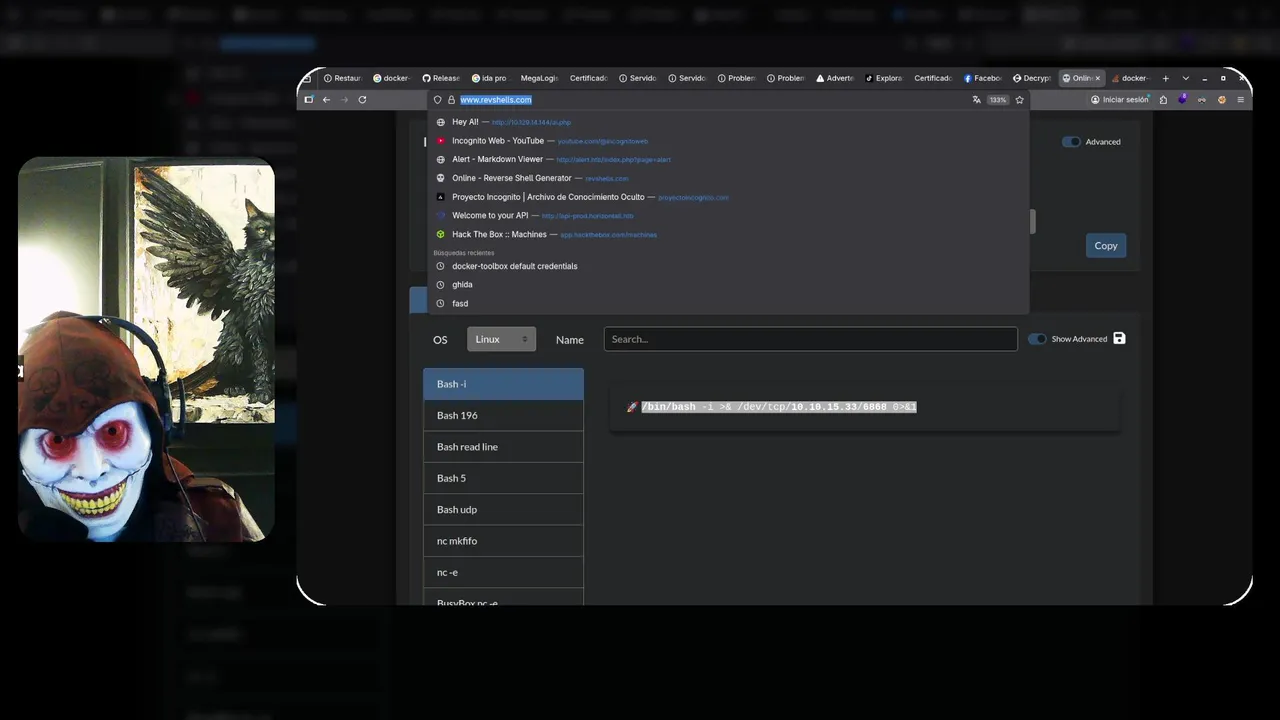Select the nc mkfifo shell
Screen dimensions: 1280x720
(x=503, y=541)
